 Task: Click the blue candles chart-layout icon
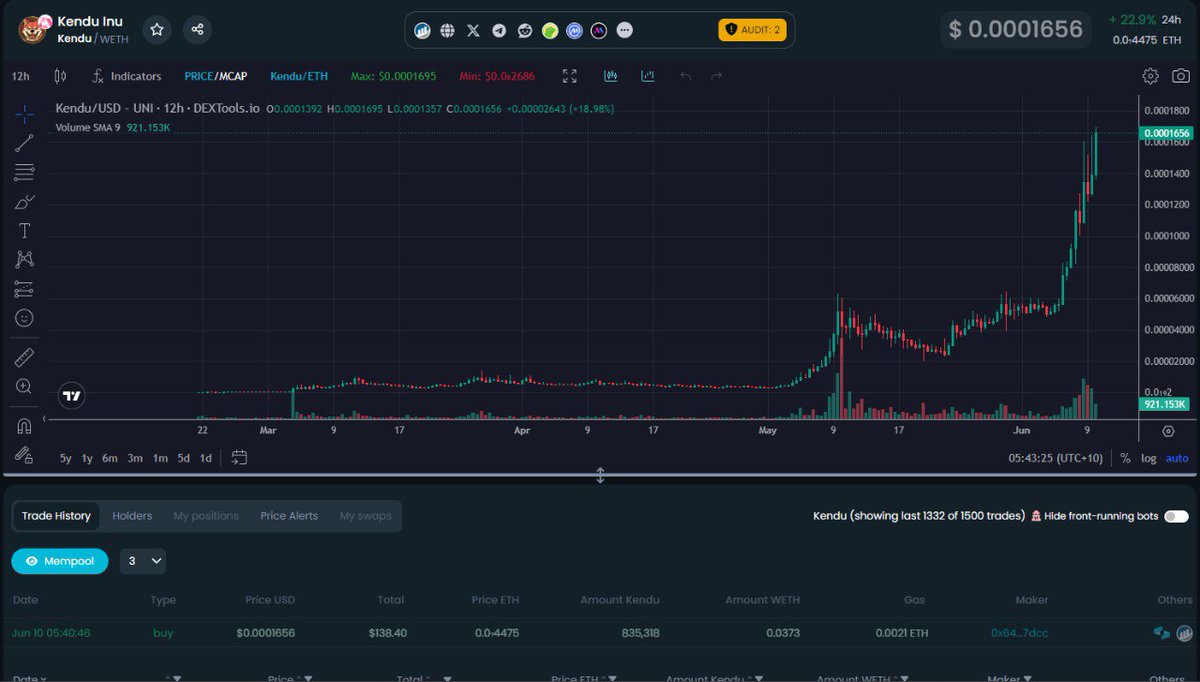click(x=610, y=76)
